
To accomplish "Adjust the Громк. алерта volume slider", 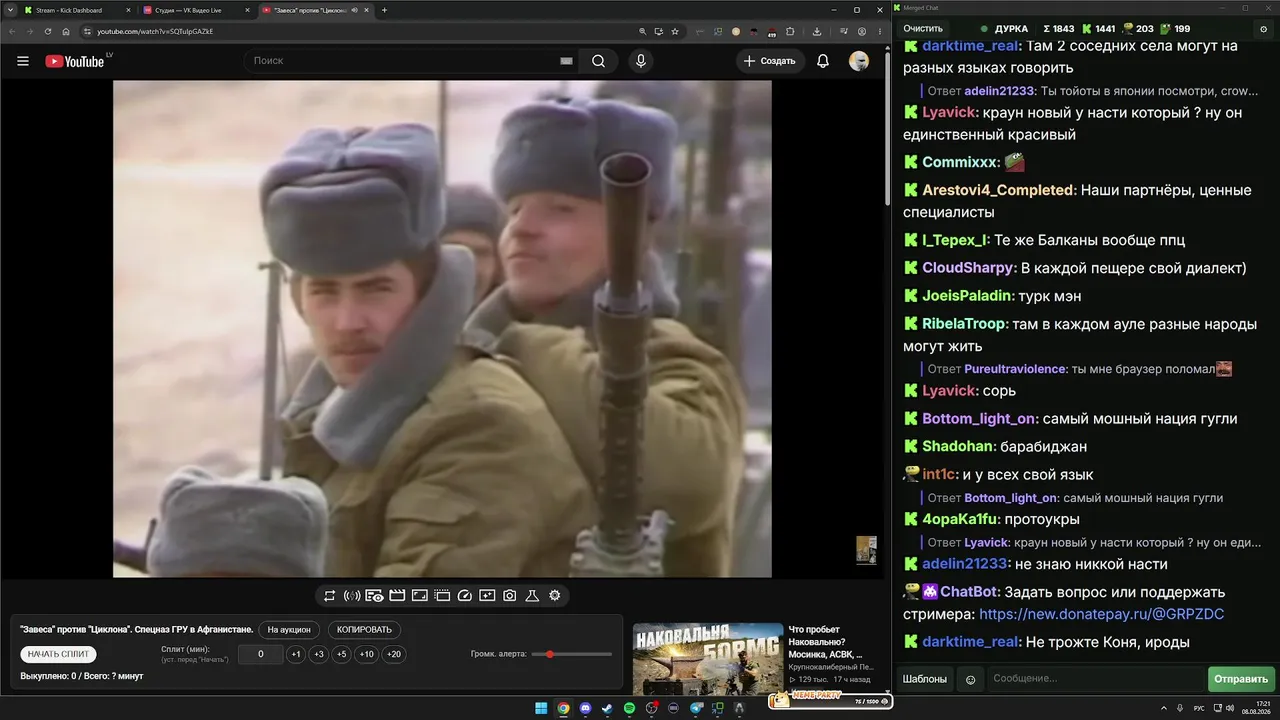I will point(572,654).
